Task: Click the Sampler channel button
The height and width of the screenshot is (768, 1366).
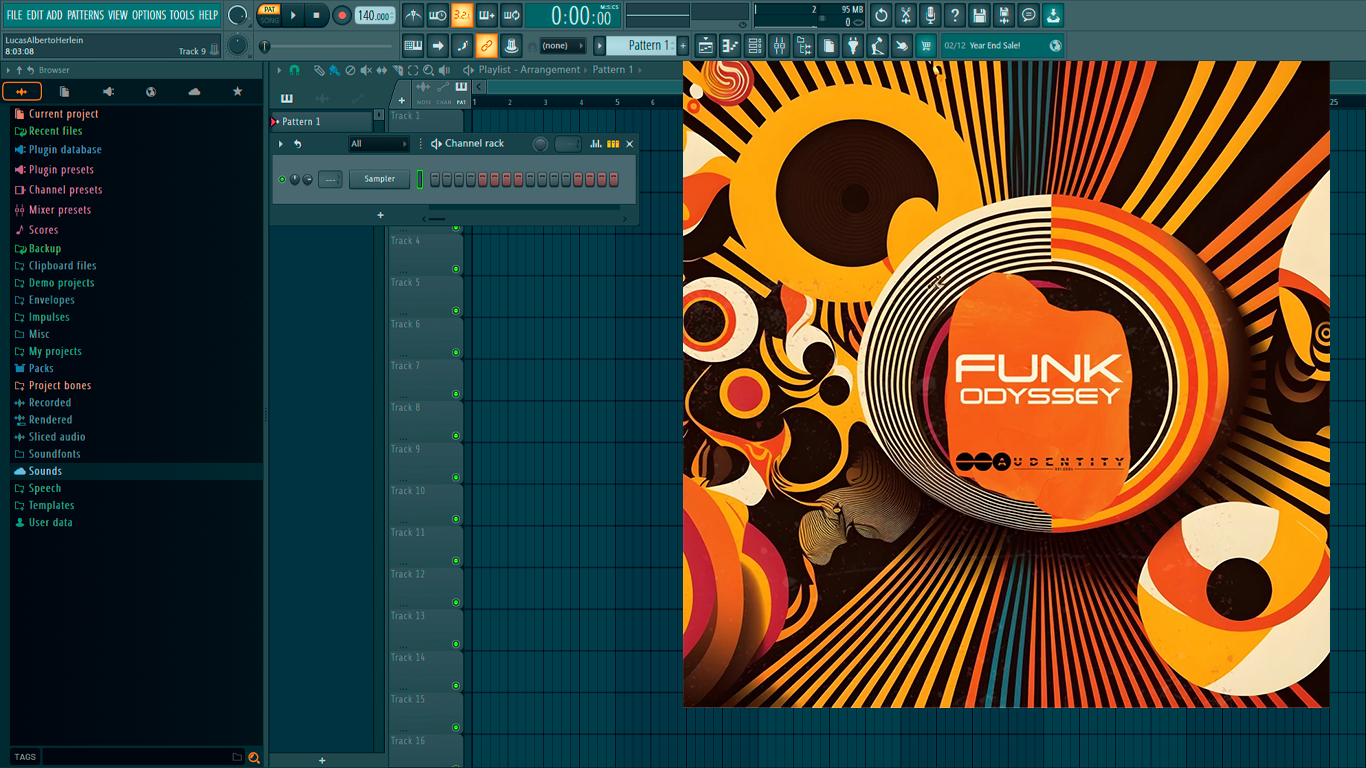Action: coord(380,179)
